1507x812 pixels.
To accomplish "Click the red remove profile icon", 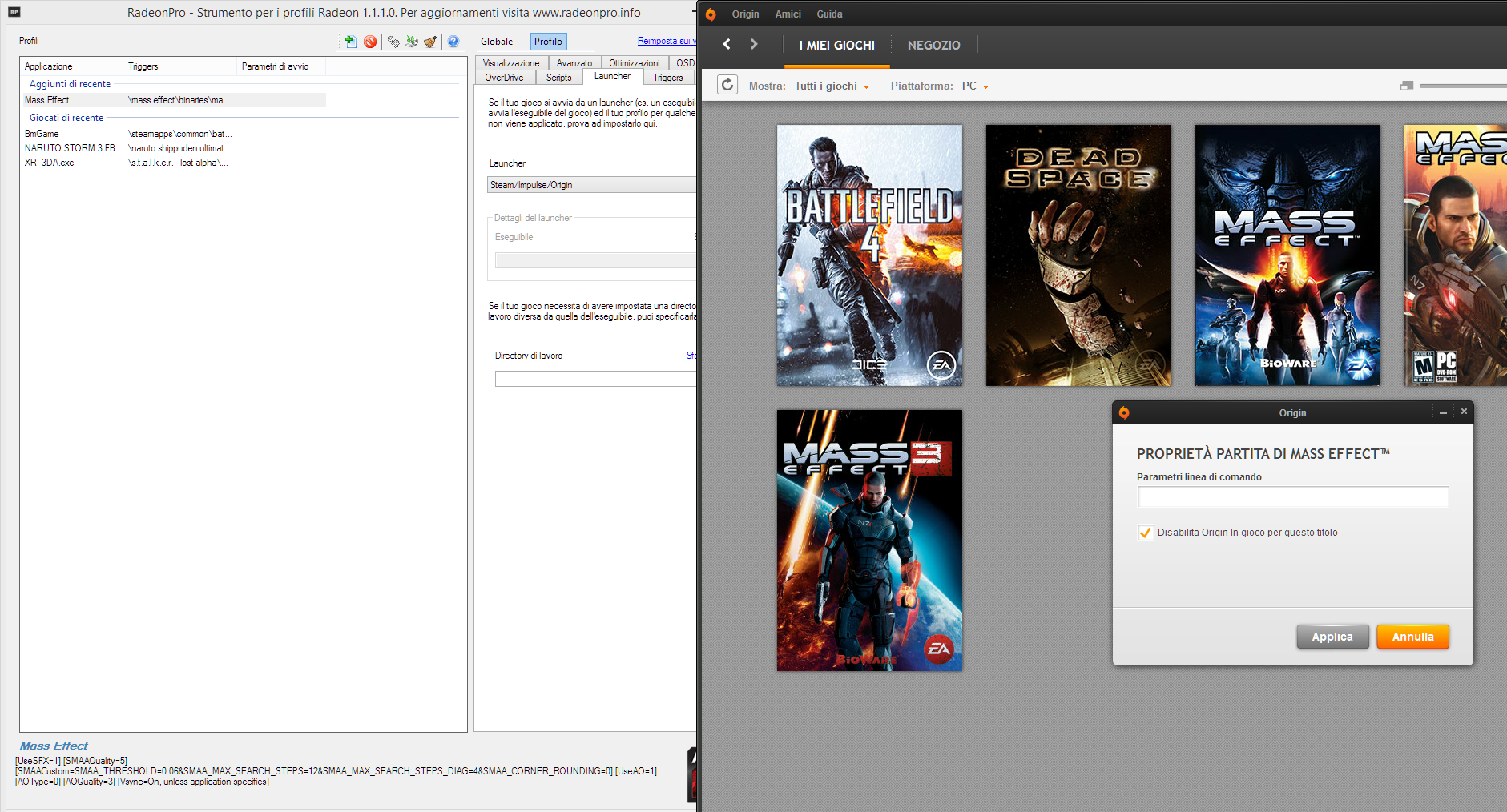I will click(370, 42).
